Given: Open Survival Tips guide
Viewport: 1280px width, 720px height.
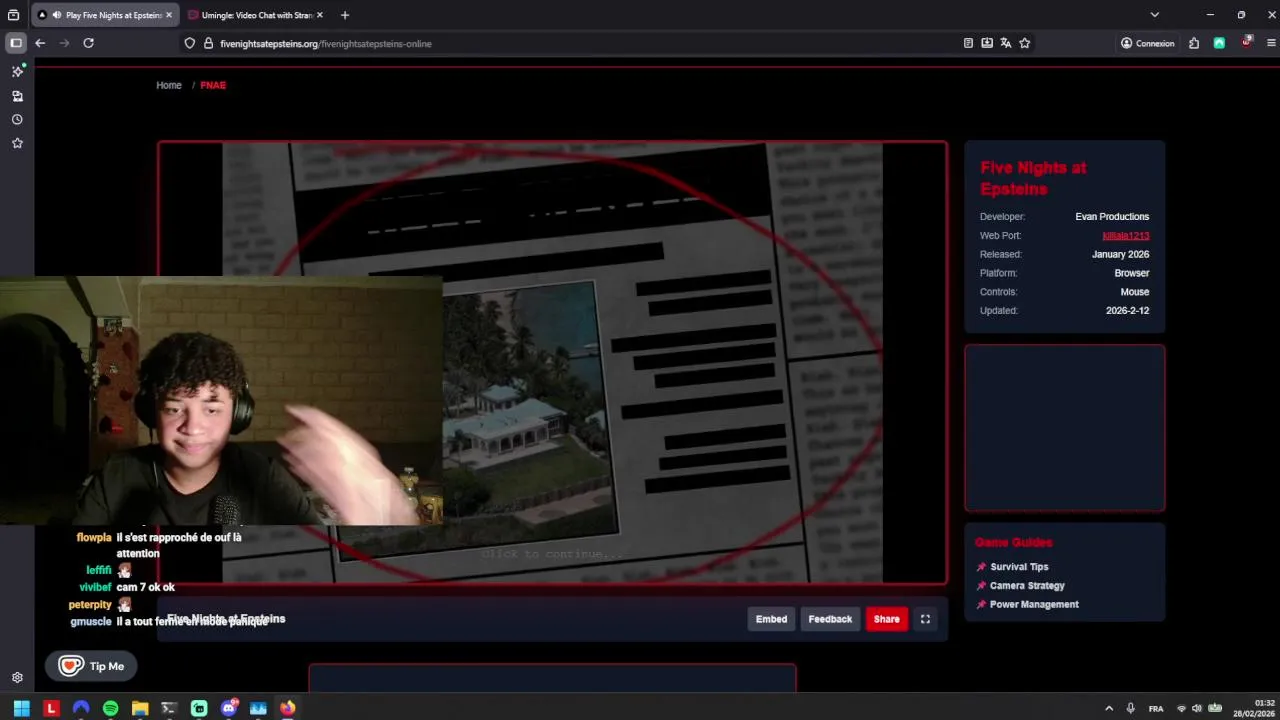Looking at the screenshot, I should coord(1019,567).
